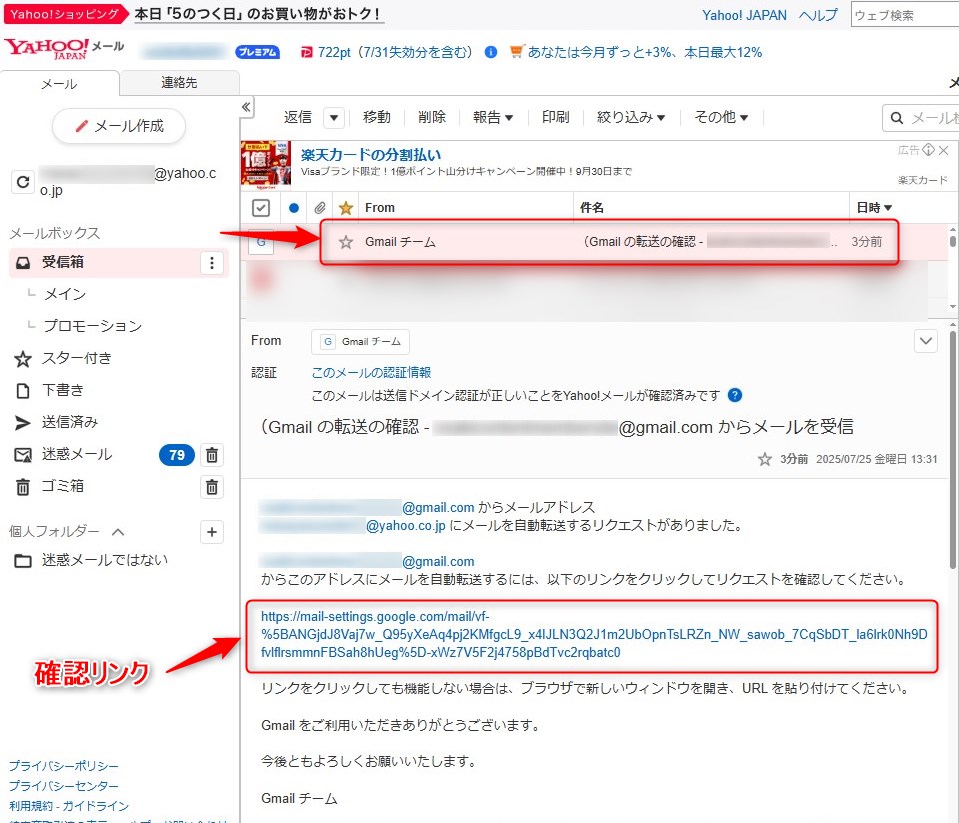Open the スター付き folder

(76, 358)
